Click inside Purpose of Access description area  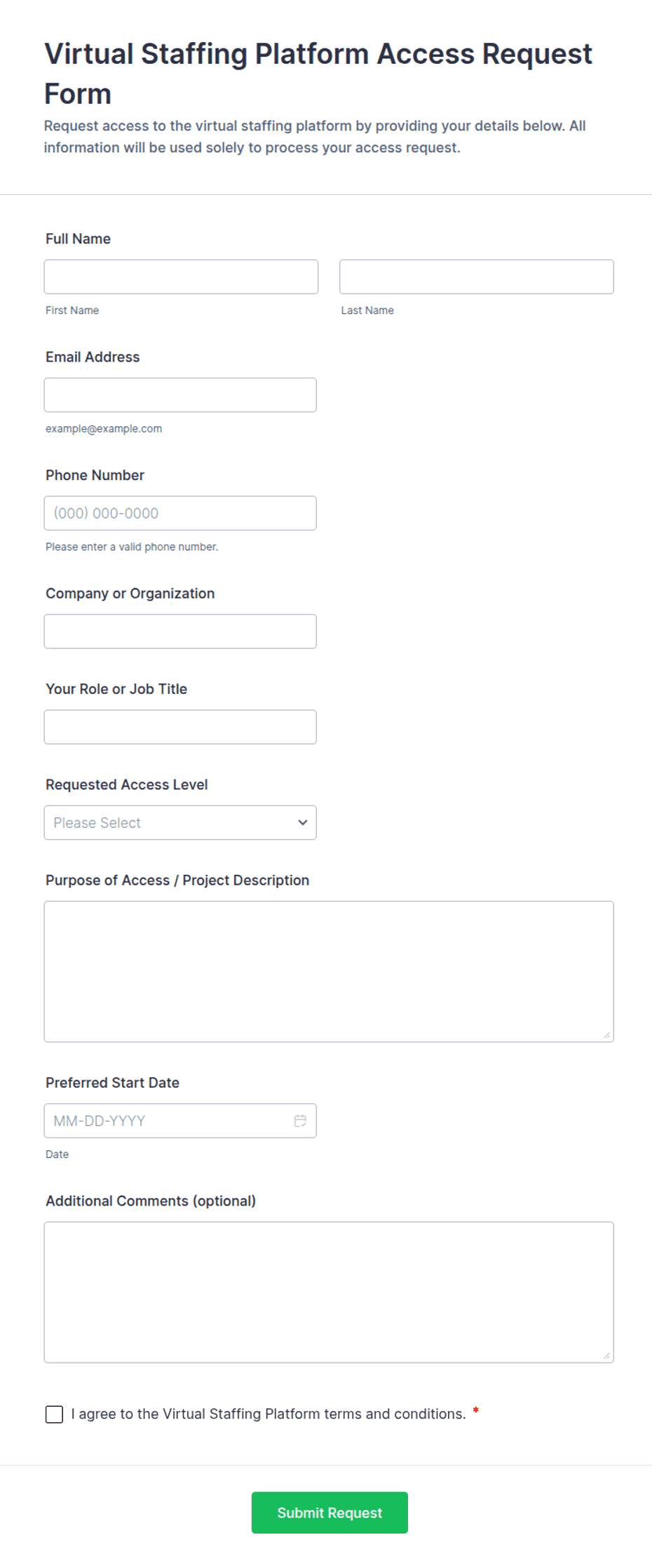tap(329, 972)
